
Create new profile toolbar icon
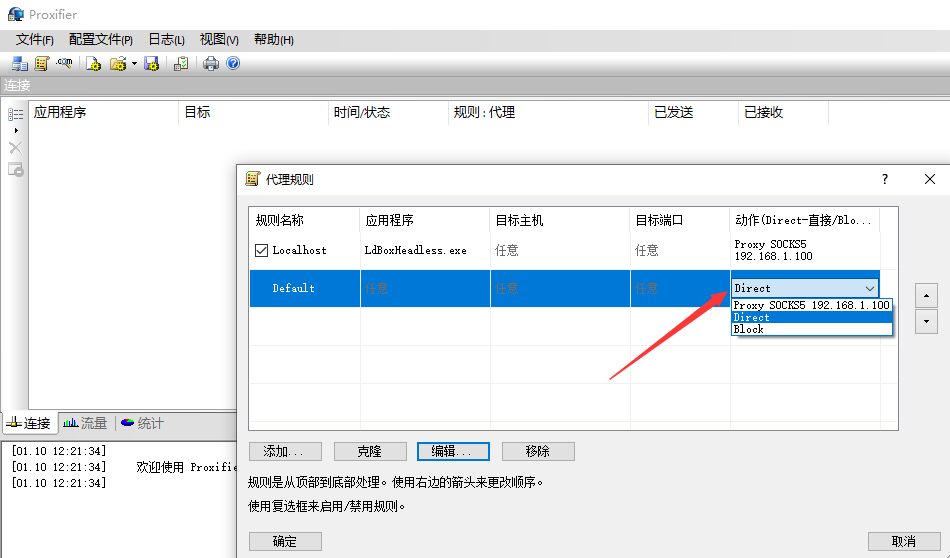93,63
